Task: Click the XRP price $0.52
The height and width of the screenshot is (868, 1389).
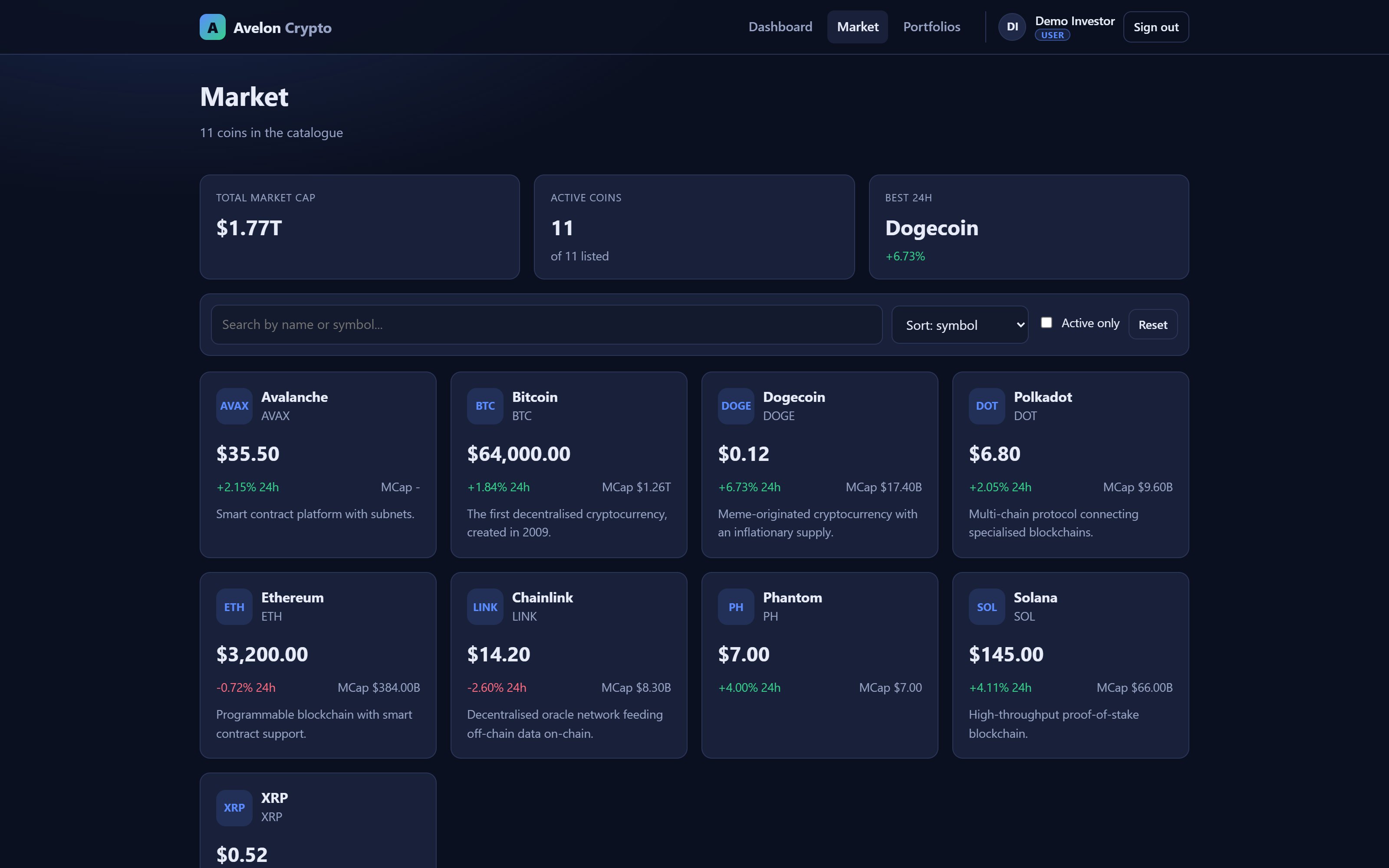Action: pyautogui.click(x=242, y=855)
